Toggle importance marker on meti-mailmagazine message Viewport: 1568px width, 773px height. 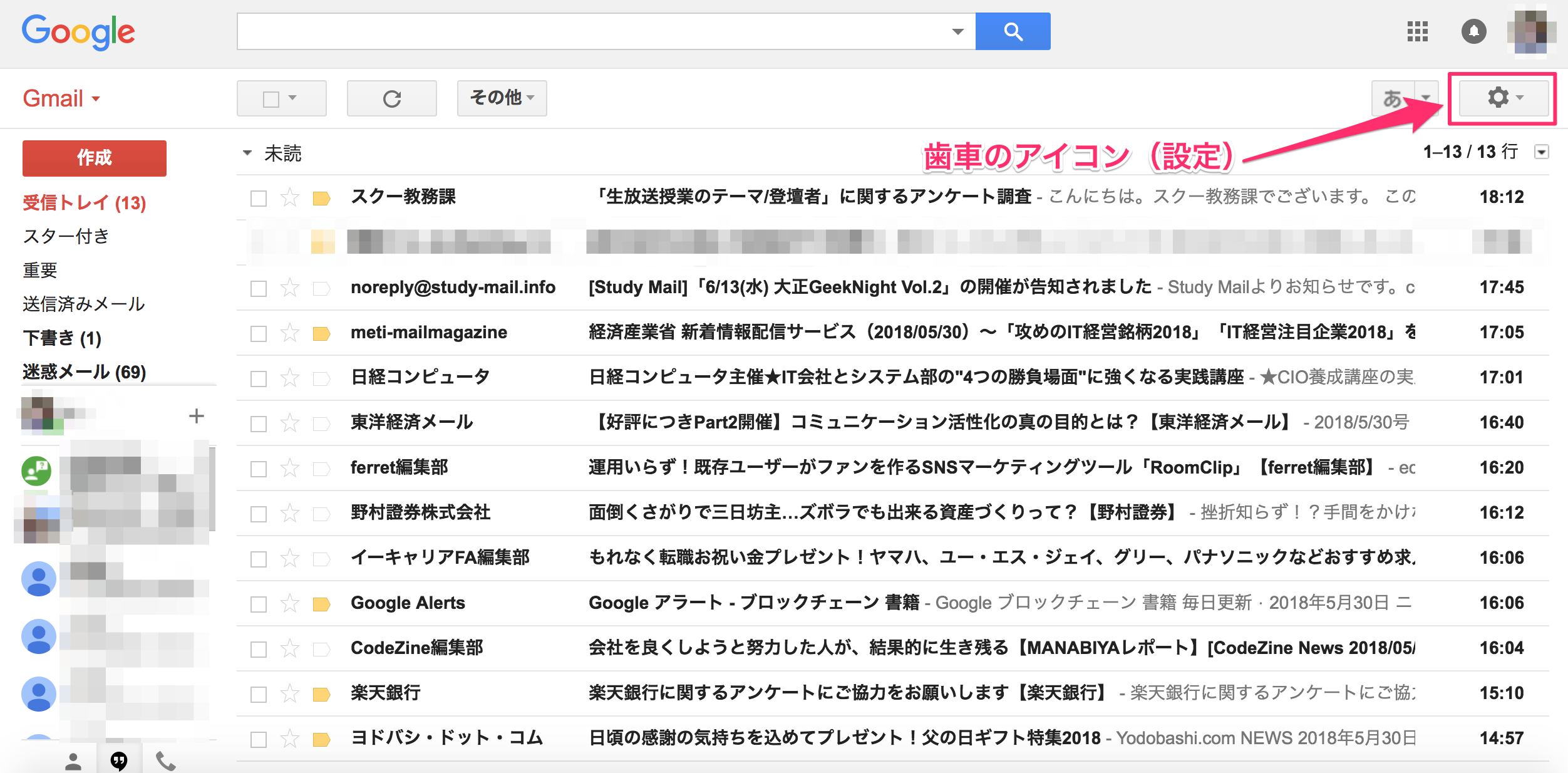pyautogui.click(x=321, y=334)
